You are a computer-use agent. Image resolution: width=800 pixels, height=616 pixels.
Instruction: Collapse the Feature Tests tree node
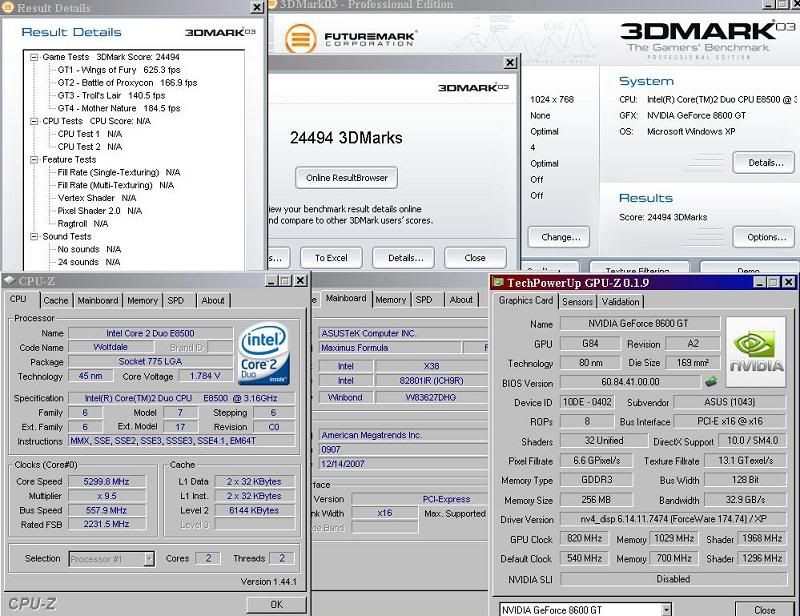(34, 160)
